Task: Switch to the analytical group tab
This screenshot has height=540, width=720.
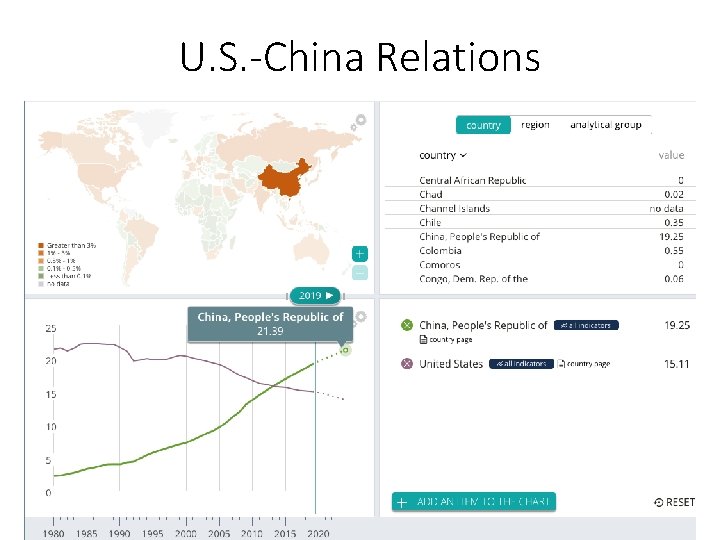Action: coord(606,124)
